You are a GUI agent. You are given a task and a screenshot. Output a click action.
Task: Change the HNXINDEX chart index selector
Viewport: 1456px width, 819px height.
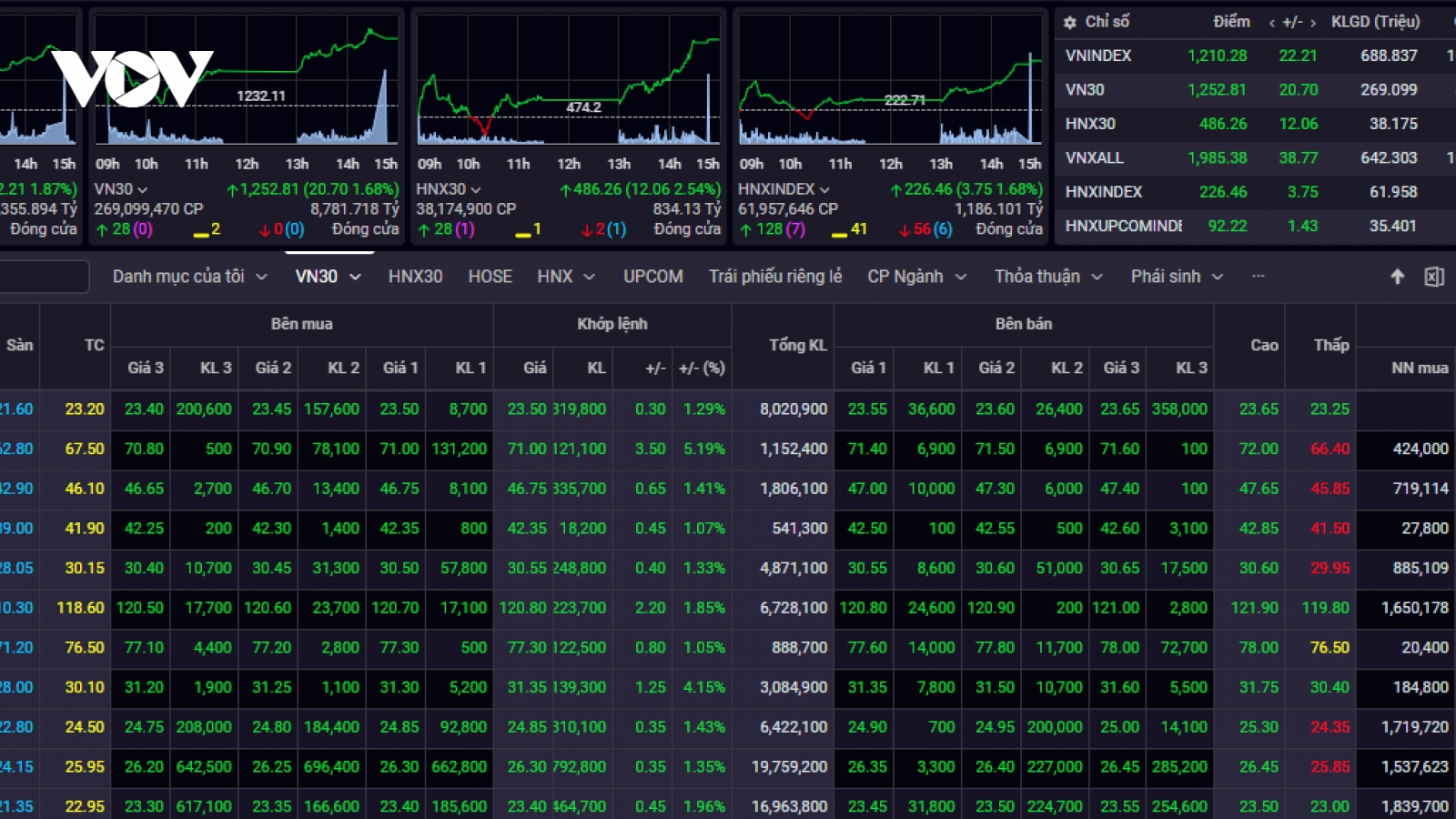click(784, 189)
